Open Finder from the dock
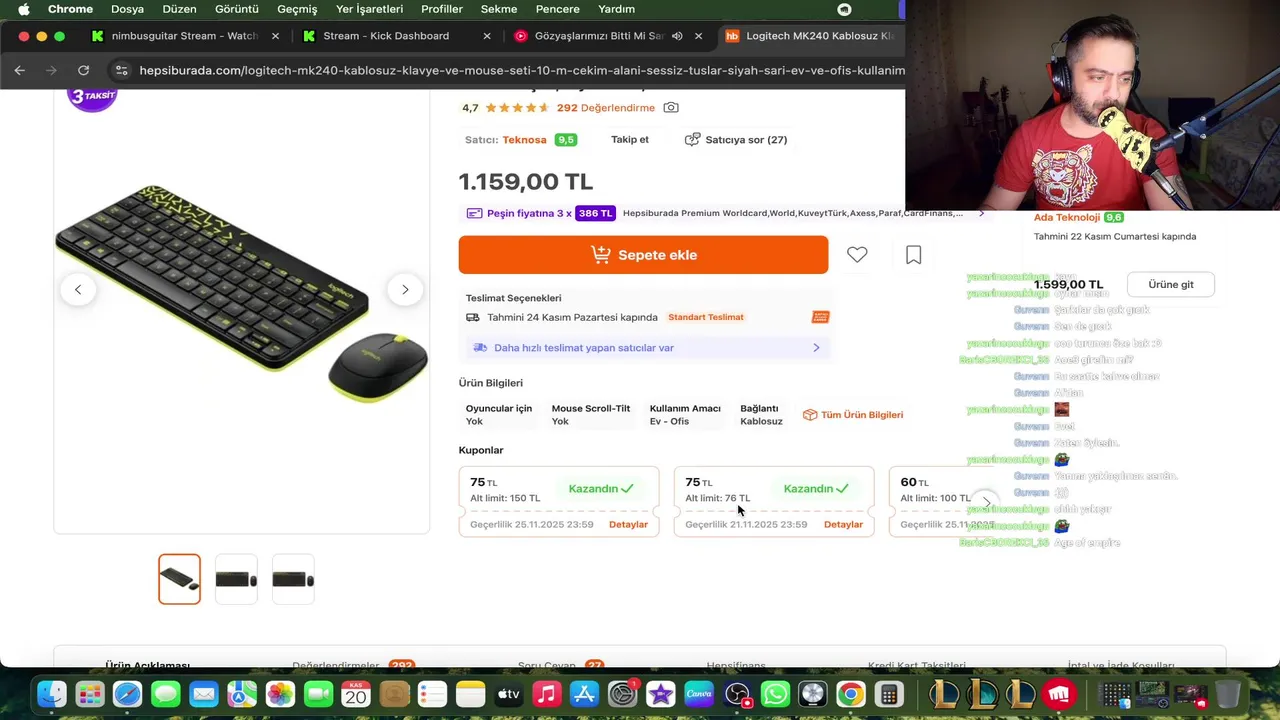The image size is (1280, 720). point(52,693)
